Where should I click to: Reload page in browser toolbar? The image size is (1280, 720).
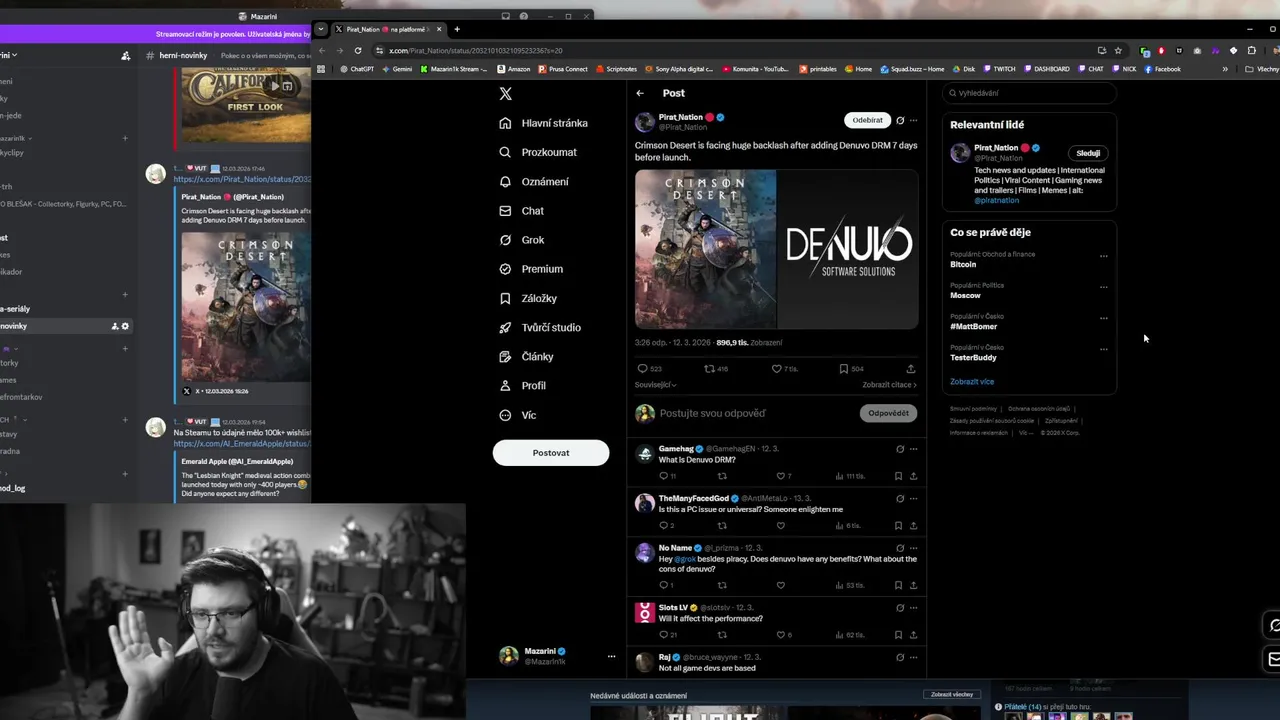click(358, 50)
